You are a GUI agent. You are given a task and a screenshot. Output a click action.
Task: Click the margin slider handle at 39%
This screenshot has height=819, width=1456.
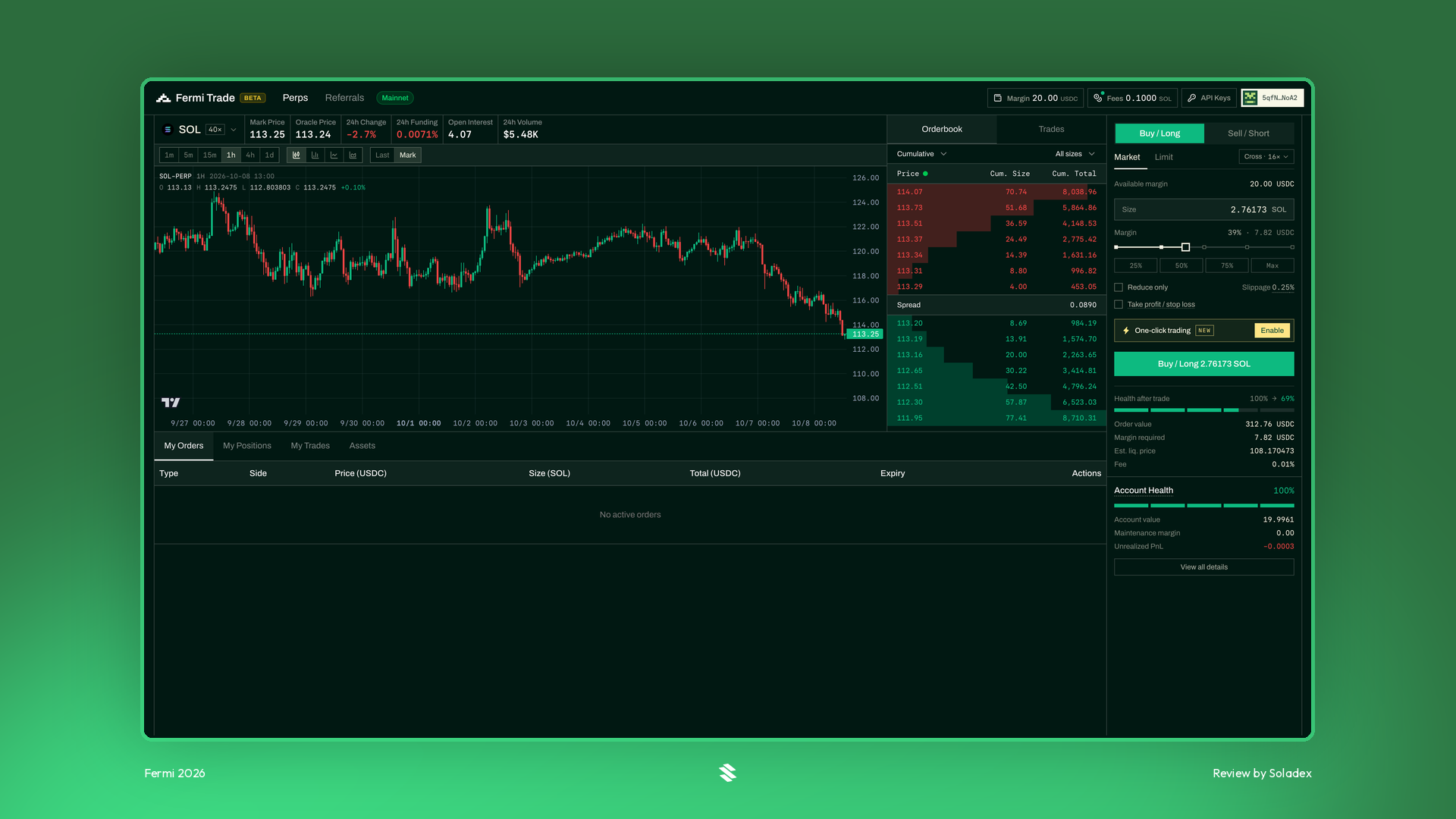1185,247
